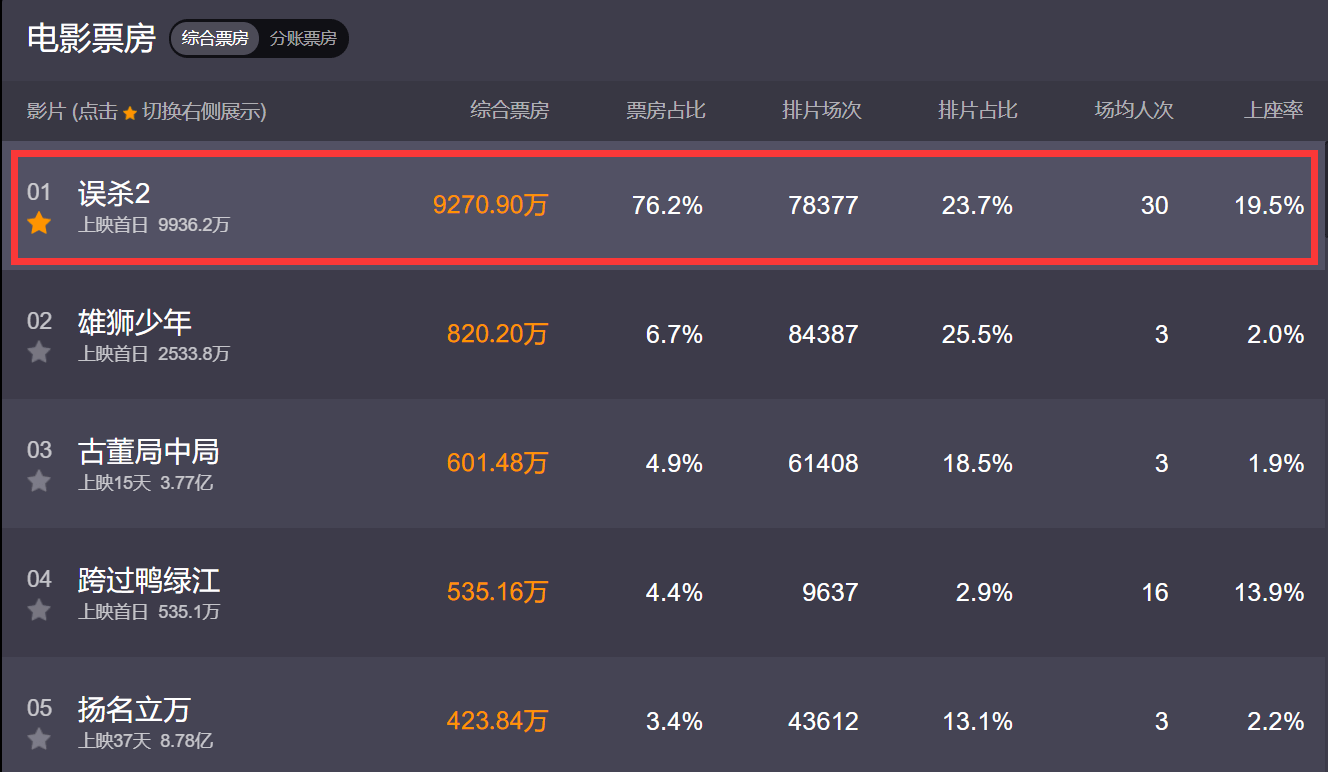Viewport: 1328px width, 772px height.
Task: Click box office value 820.20万
Action: click(498, 335)
